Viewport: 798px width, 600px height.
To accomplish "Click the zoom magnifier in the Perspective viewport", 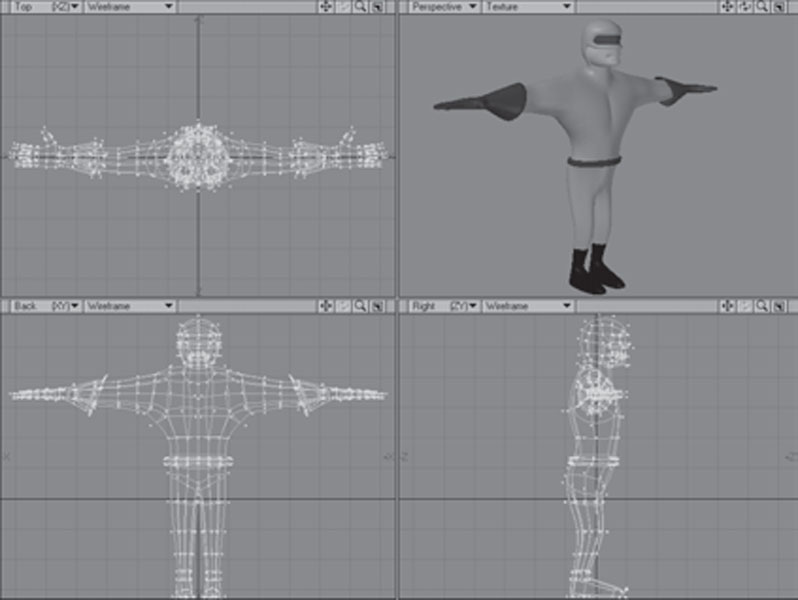I will (x=762, y=7).
